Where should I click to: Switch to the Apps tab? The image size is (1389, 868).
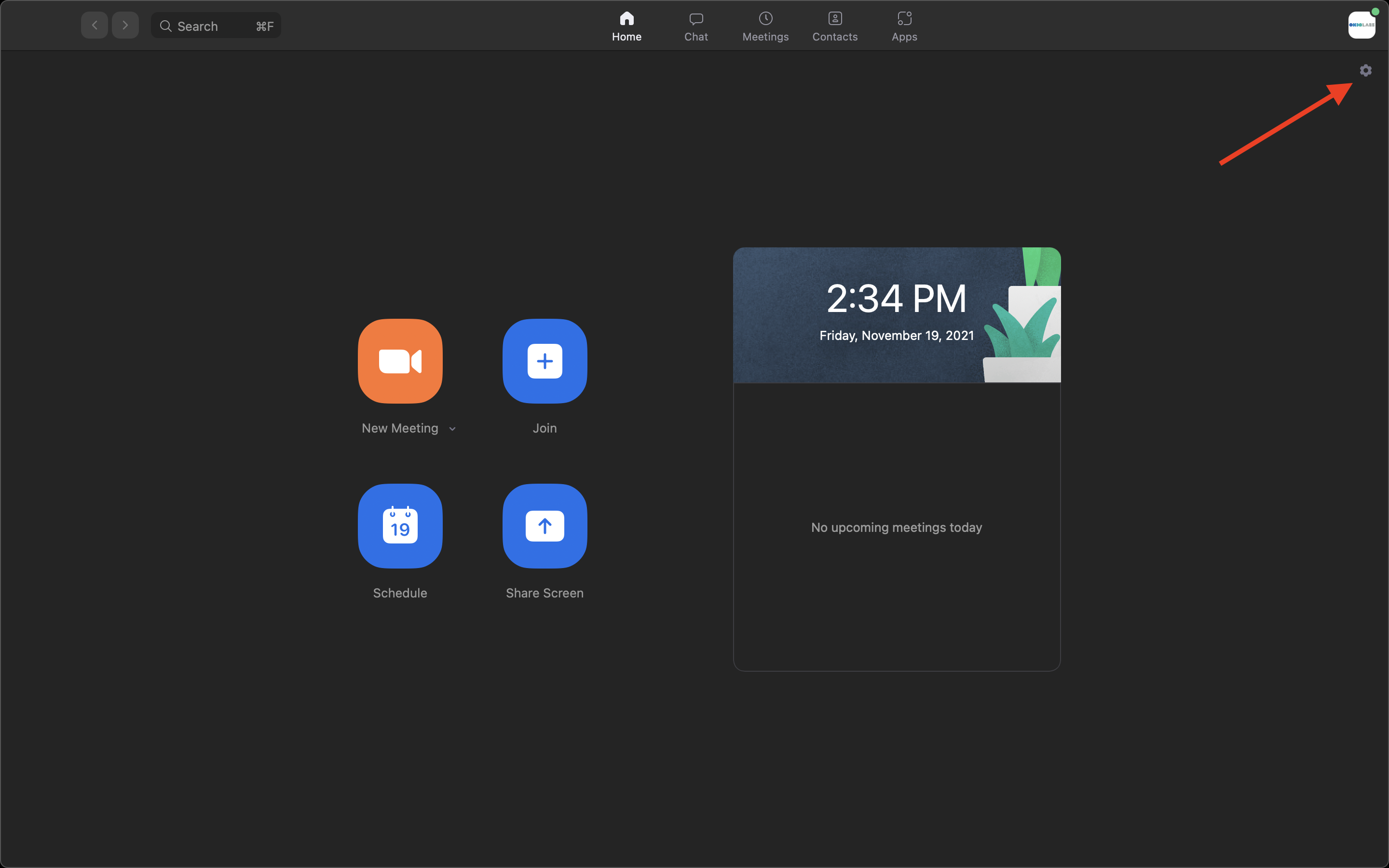coord(905,27)
